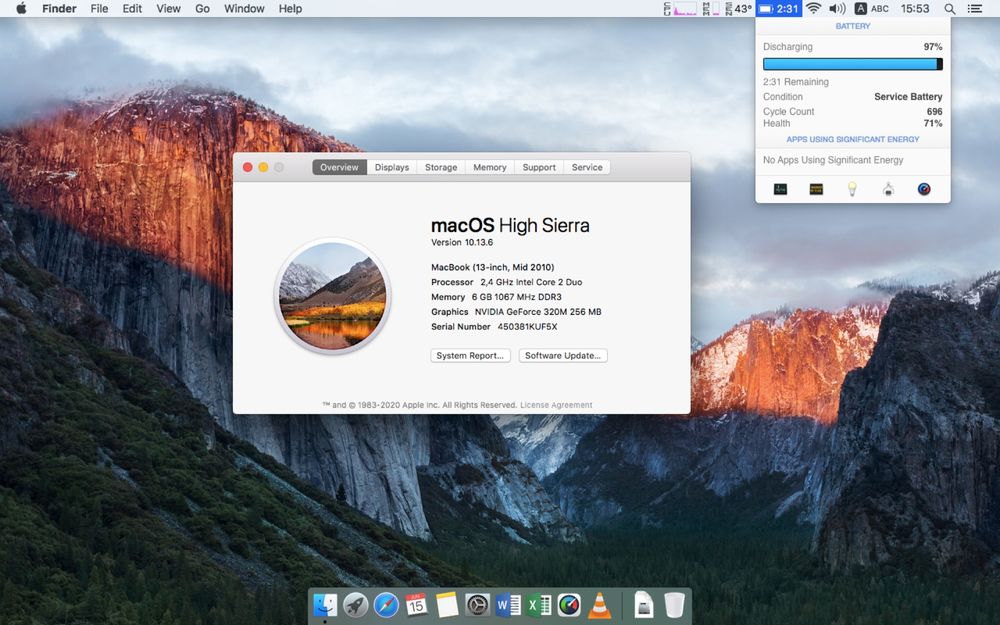Open the iStat memory meter menu
The height and width of the screenshot is (625, 1000).
711,8
